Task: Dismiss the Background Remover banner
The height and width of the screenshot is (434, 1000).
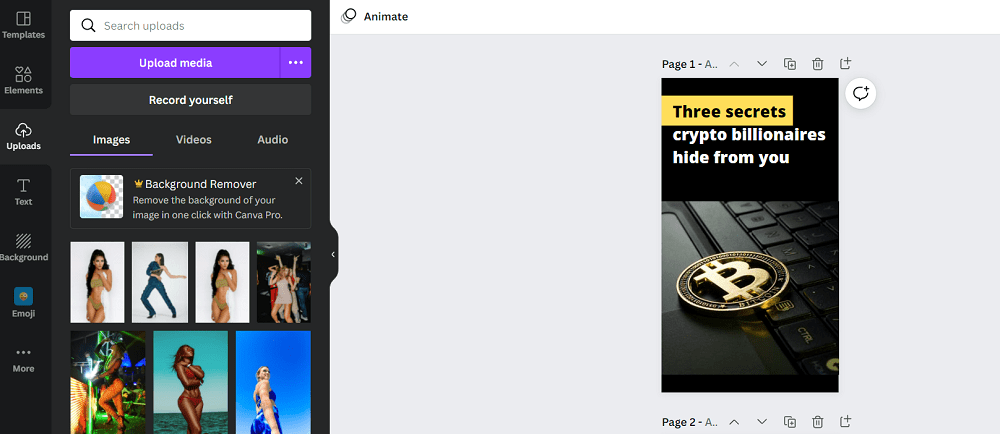Action: click(298, 181)
